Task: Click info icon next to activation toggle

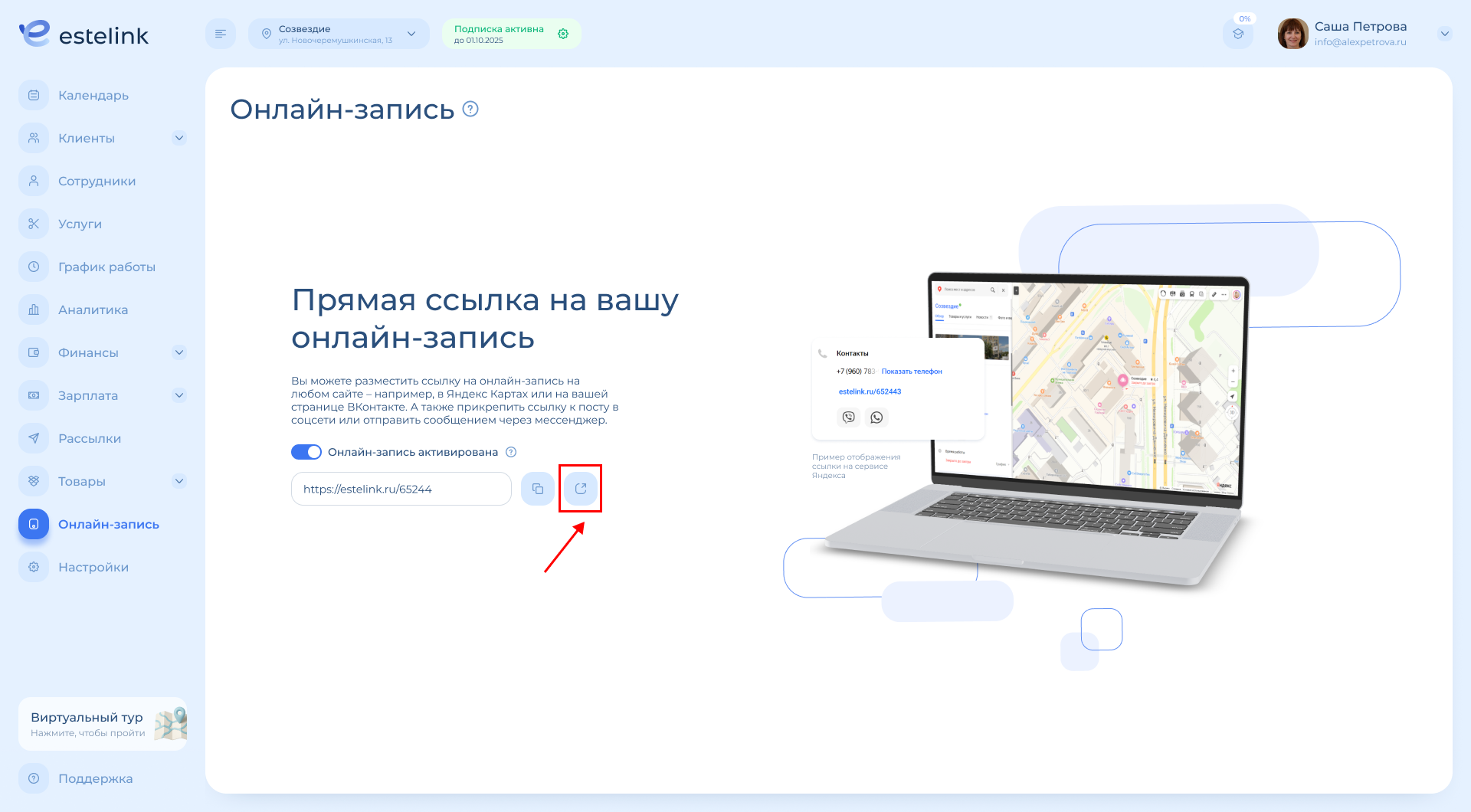Action: pyautogui.click(x=511, y=452)
